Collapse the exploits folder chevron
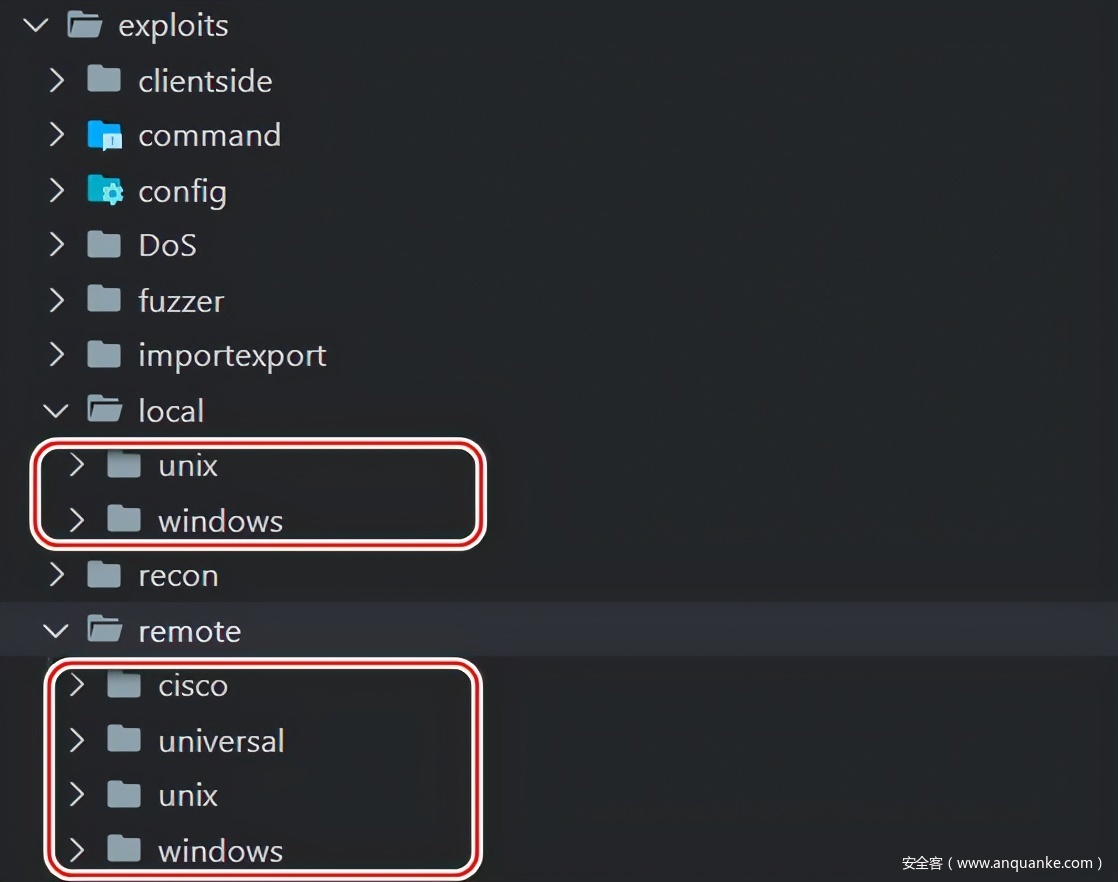The width and height of the screenshot is (1118, 882). coord(37,25)
